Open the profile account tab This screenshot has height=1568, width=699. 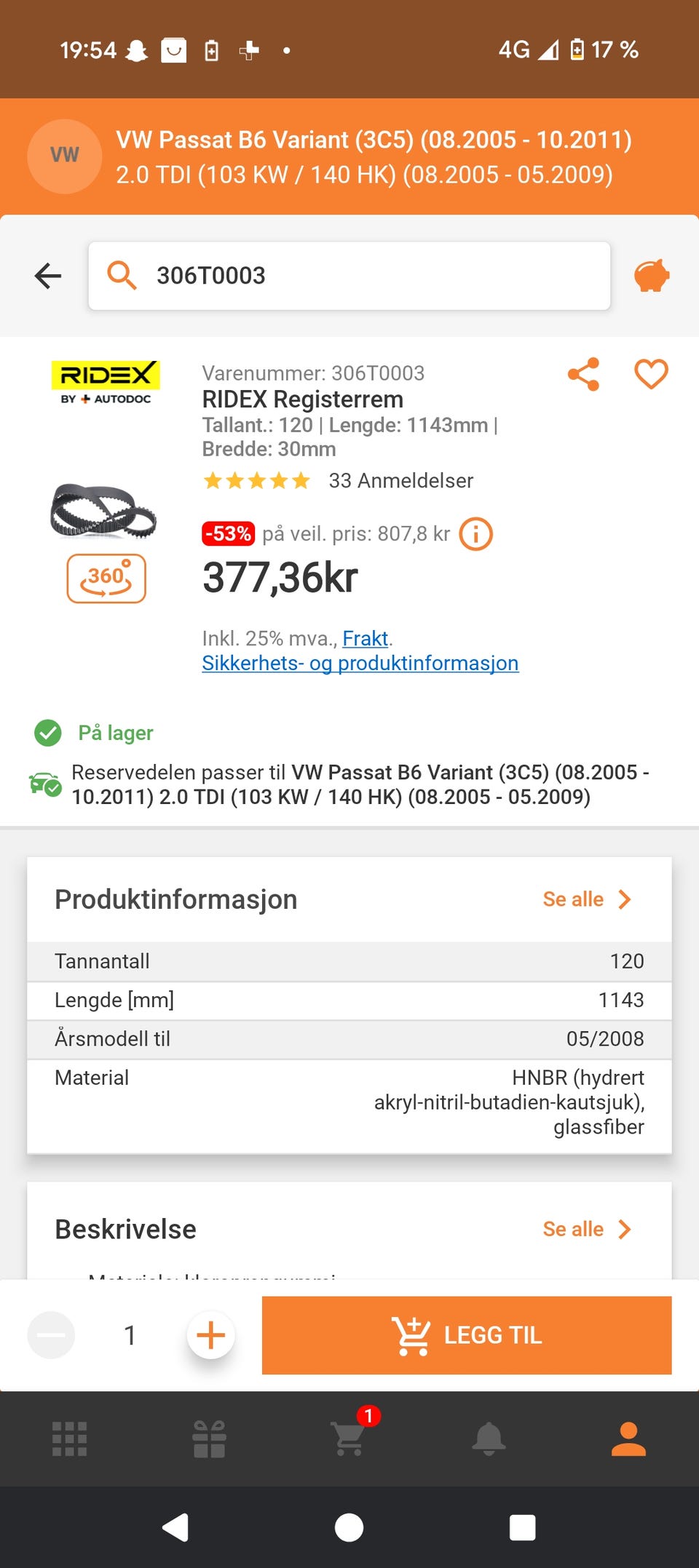[628, 1438]
